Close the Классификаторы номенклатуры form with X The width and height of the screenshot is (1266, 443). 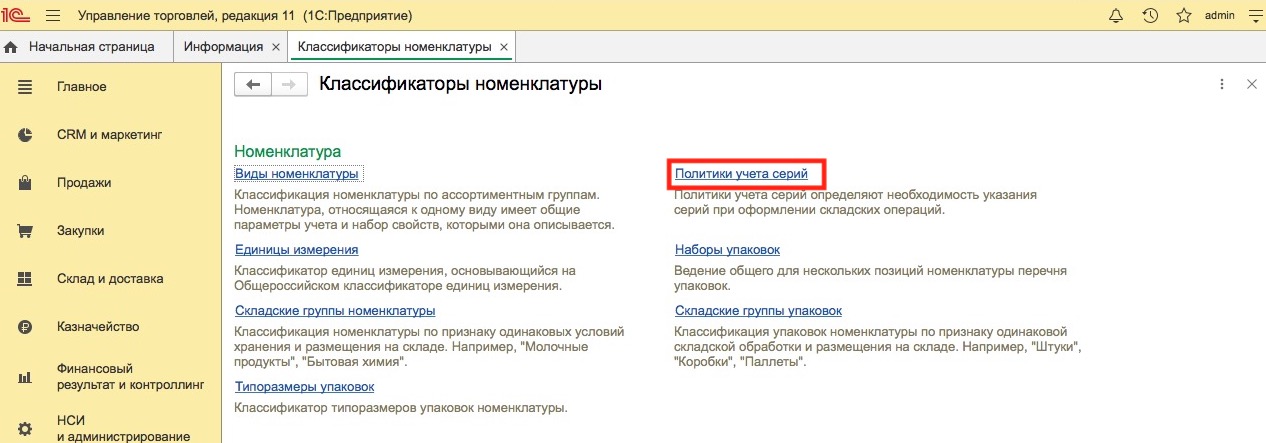[1251, 85]
